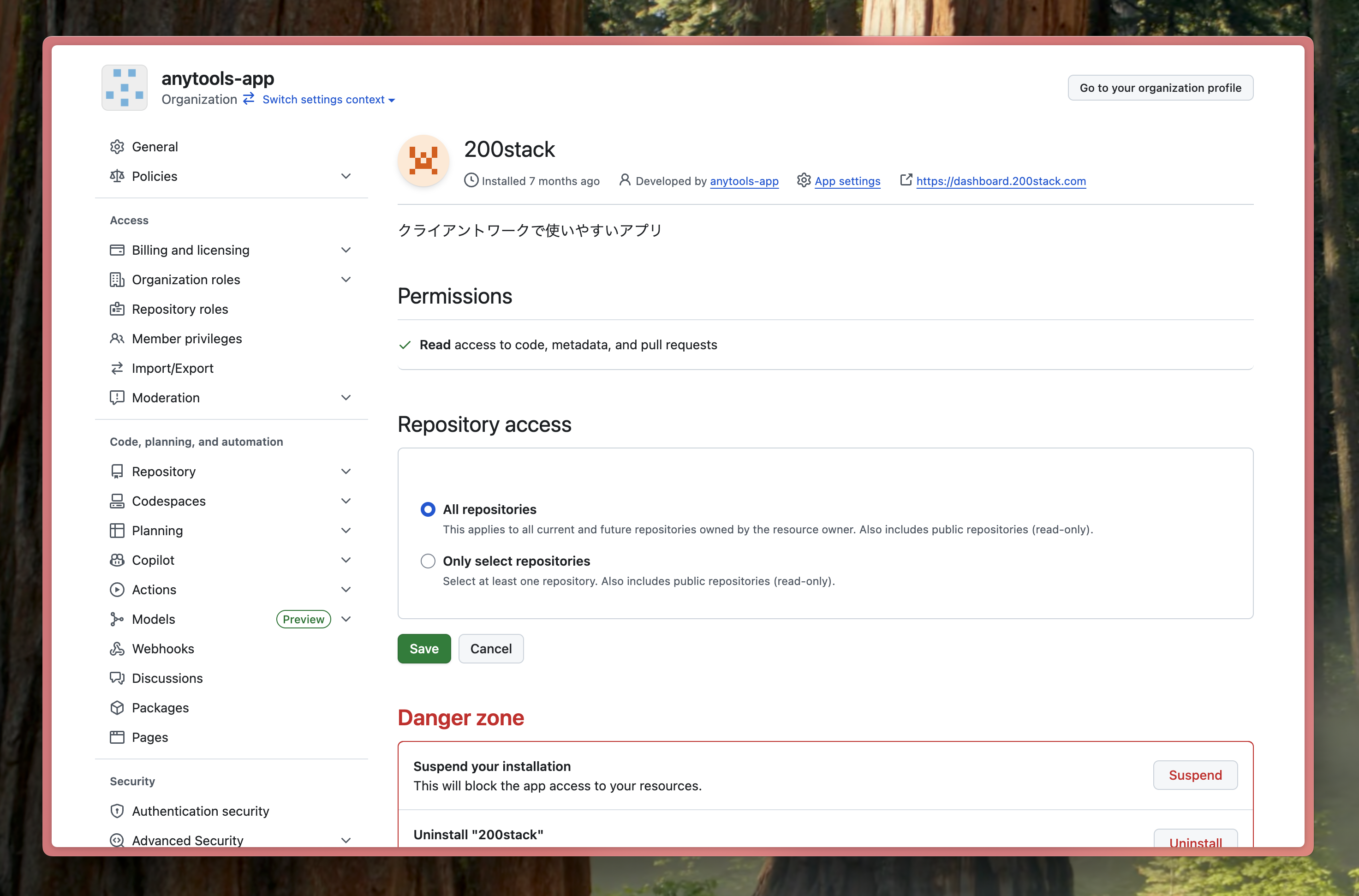This screenshot has width=1359, height=896.
Task: Open the App settings link
Action: [846, 181]
